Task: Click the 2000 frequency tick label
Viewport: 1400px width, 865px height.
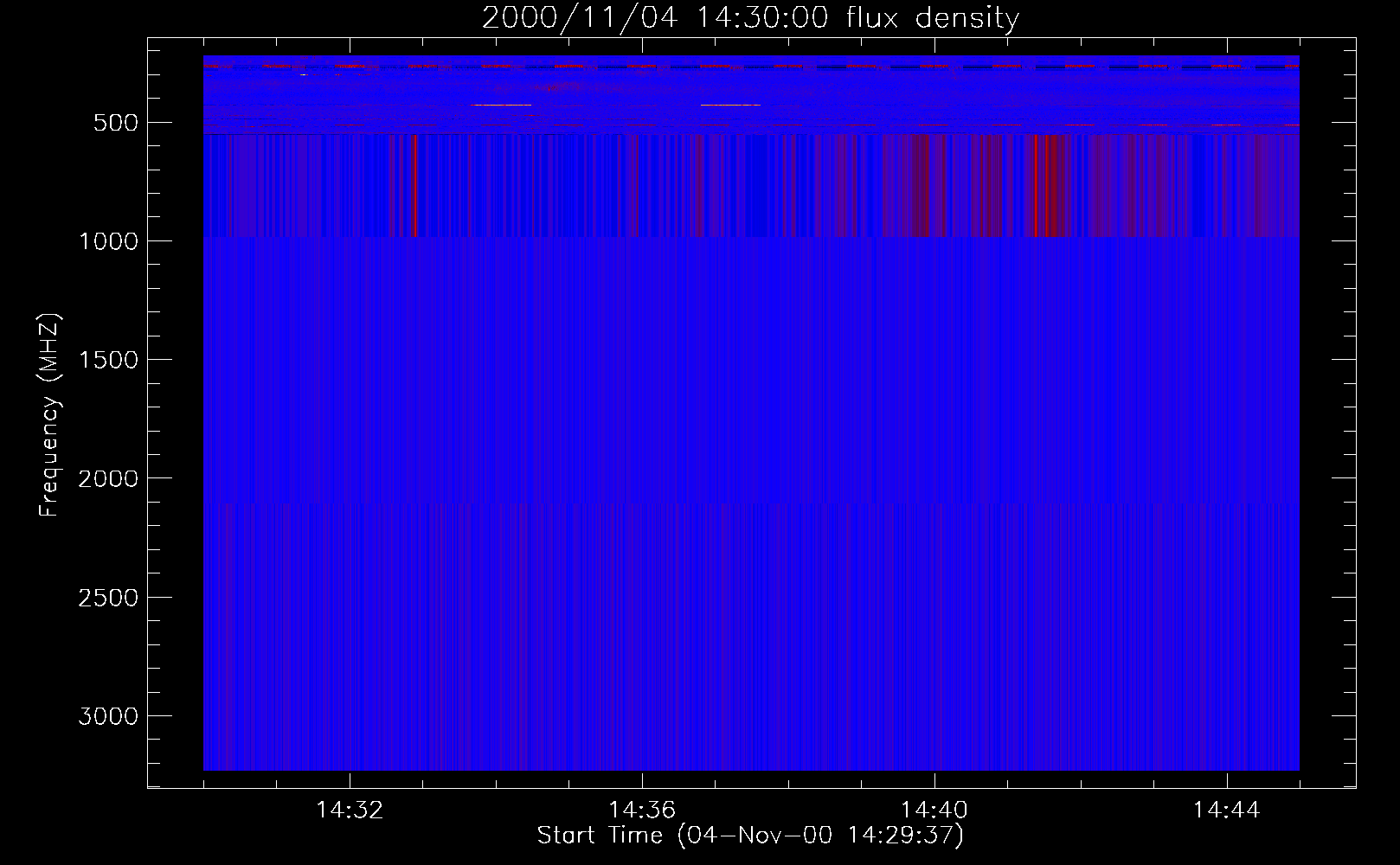Action: [108, 479]
